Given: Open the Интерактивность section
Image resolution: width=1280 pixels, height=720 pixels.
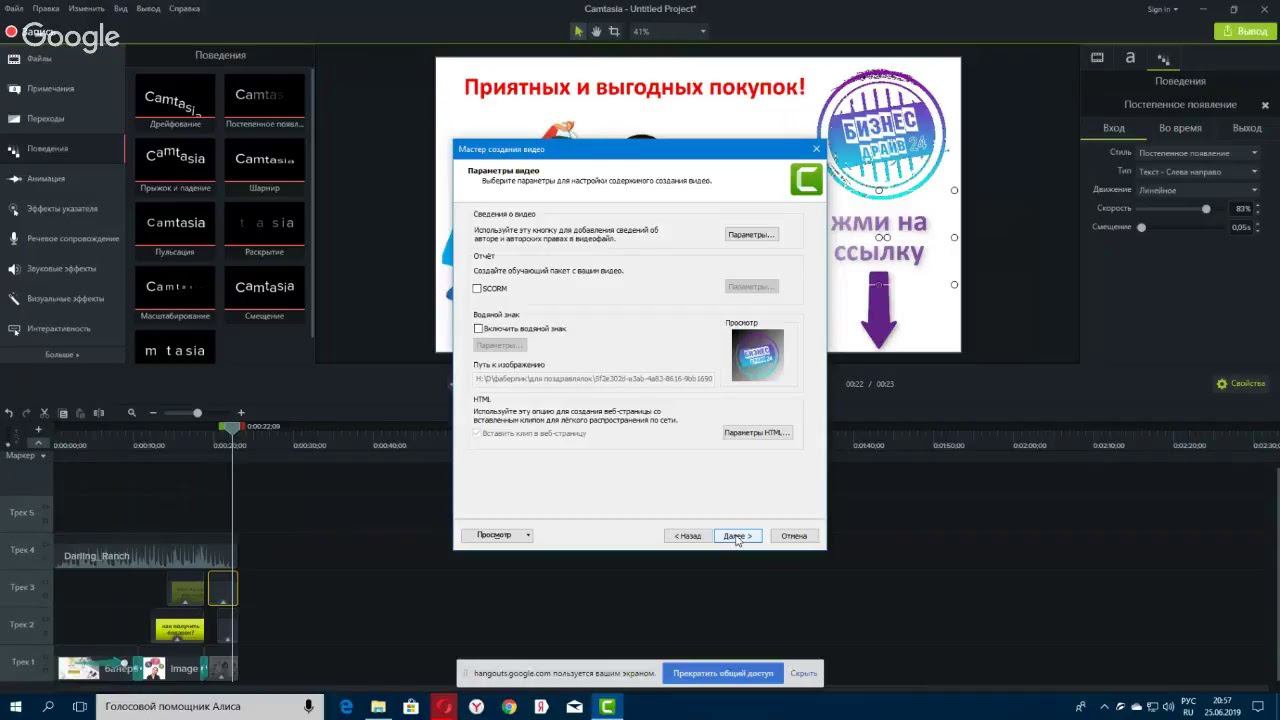Looking at the screenshot, I should [62, 329].
